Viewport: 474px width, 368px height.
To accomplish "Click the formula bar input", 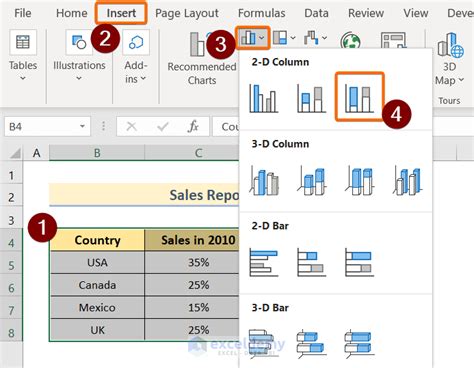I will click(227, 127).
